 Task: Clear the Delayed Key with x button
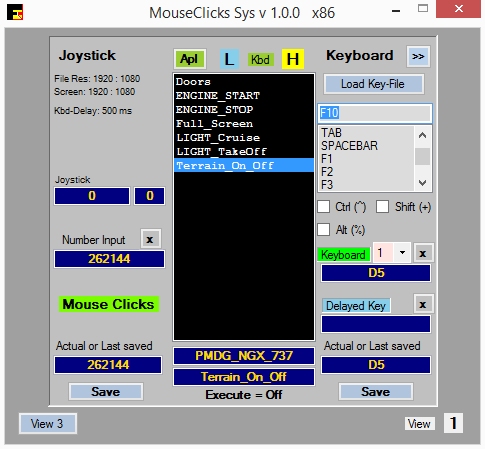tap(423, 304)
